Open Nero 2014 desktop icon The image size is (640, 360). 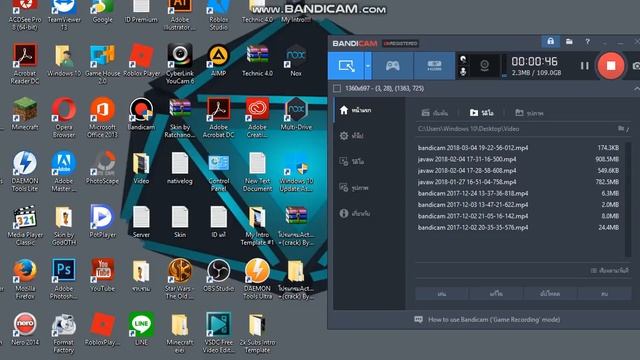point(25,330)
